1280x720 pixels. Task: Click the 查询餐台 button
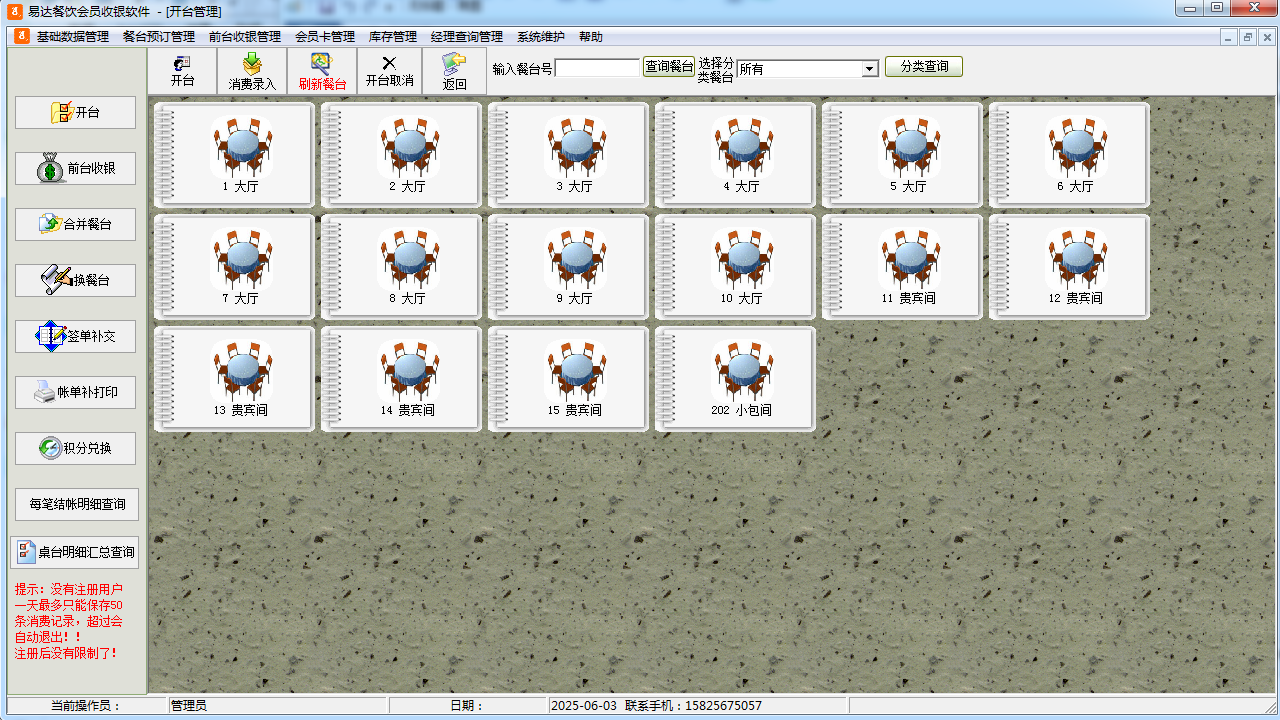(x=669, y=67)
